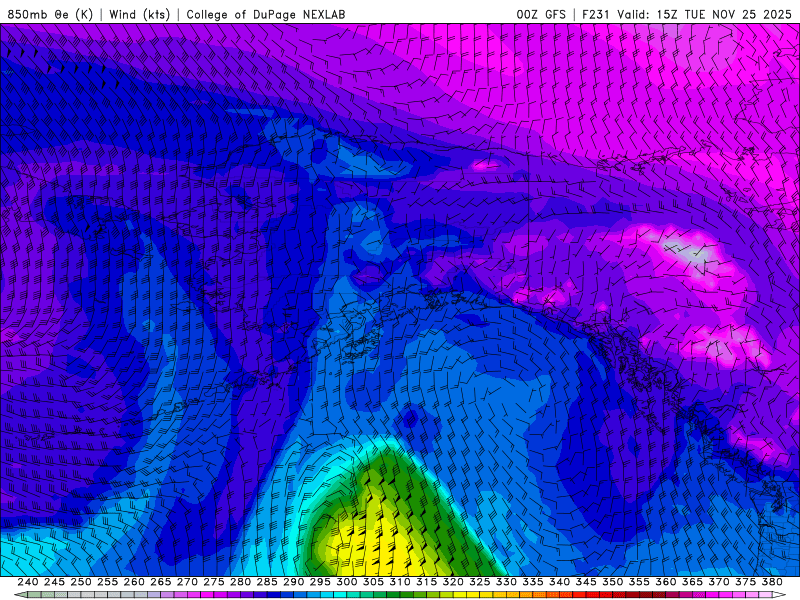Click the 305 value on the color scale
The image size is (800, 600).
click(x=373, y=582)
